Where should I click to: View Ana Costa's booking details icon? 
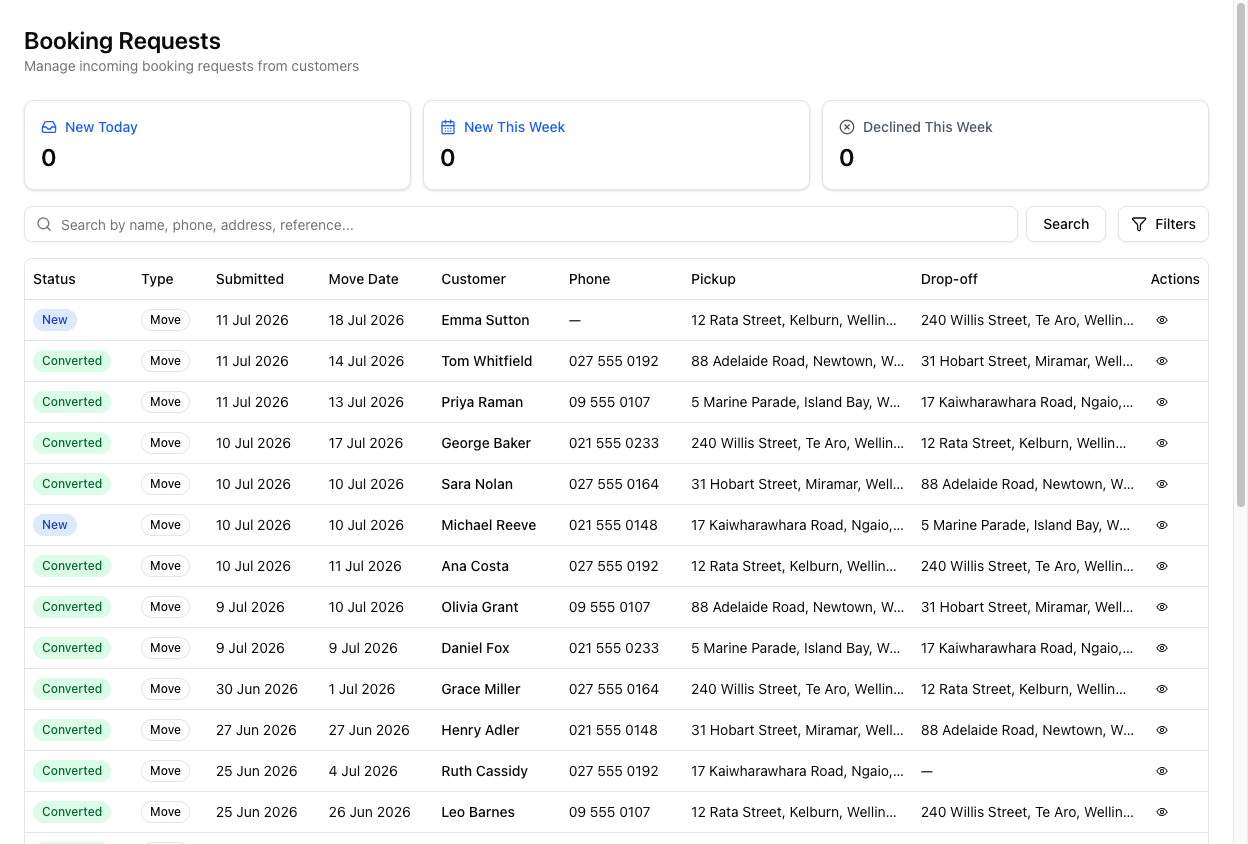tap(1162, 566)
